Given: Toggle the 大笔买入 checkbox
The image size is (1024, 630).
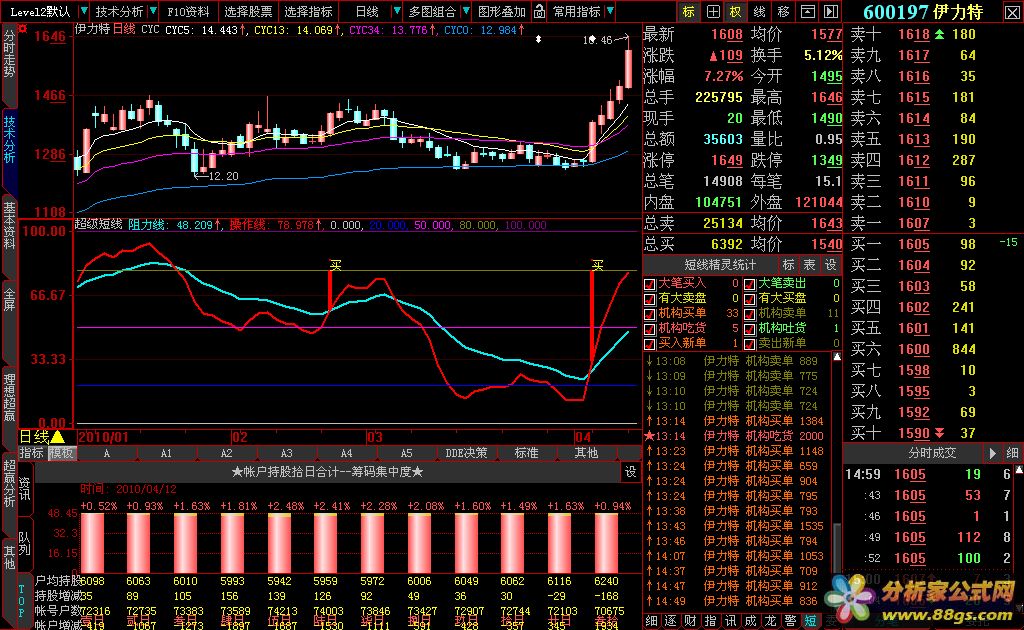Looking at the screenshot, I should click(651, 284).
